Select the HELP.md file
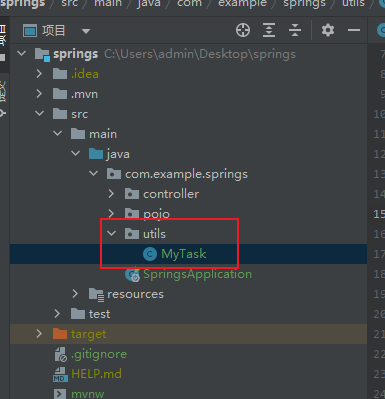 pos(96,374)
